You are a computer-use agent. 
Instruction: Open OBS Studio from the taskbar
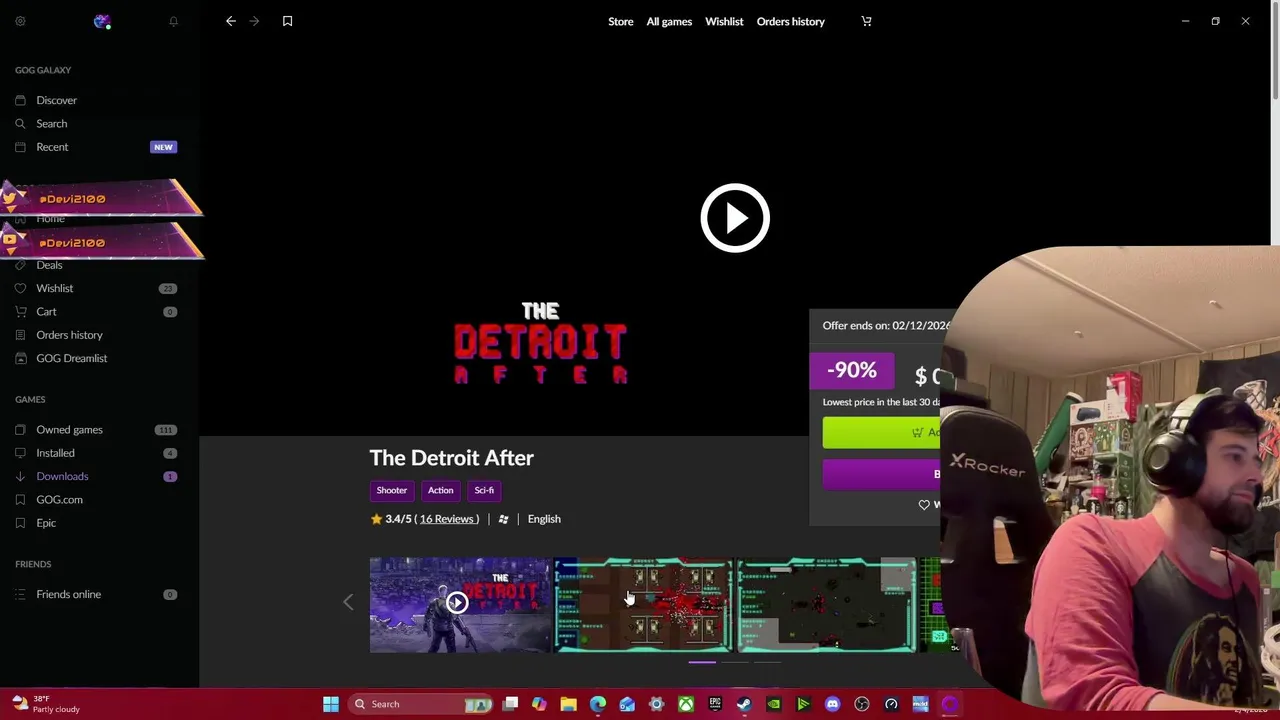click(x=862, y=704)
